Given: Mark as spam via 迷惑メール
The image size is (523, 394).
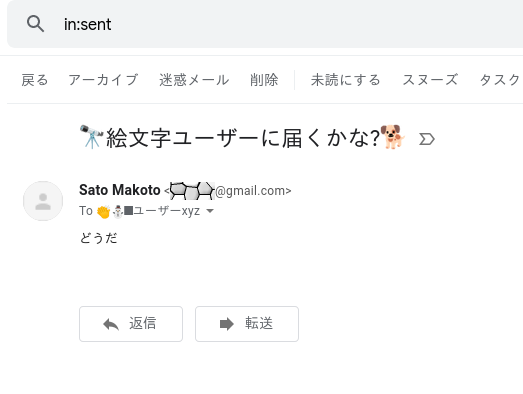Looking at the screenshot, I should coord(194,80).
